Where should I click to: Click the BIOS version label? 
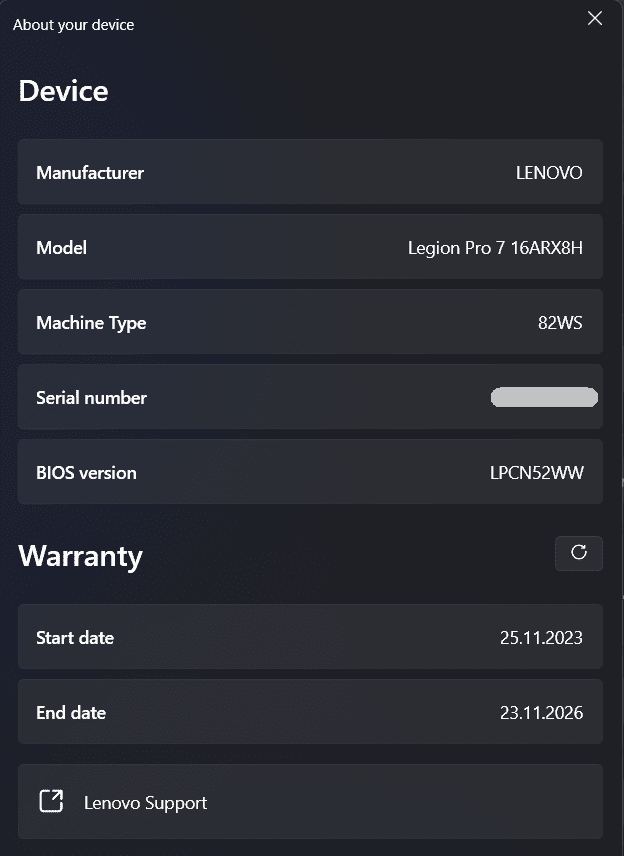point(86,473)
